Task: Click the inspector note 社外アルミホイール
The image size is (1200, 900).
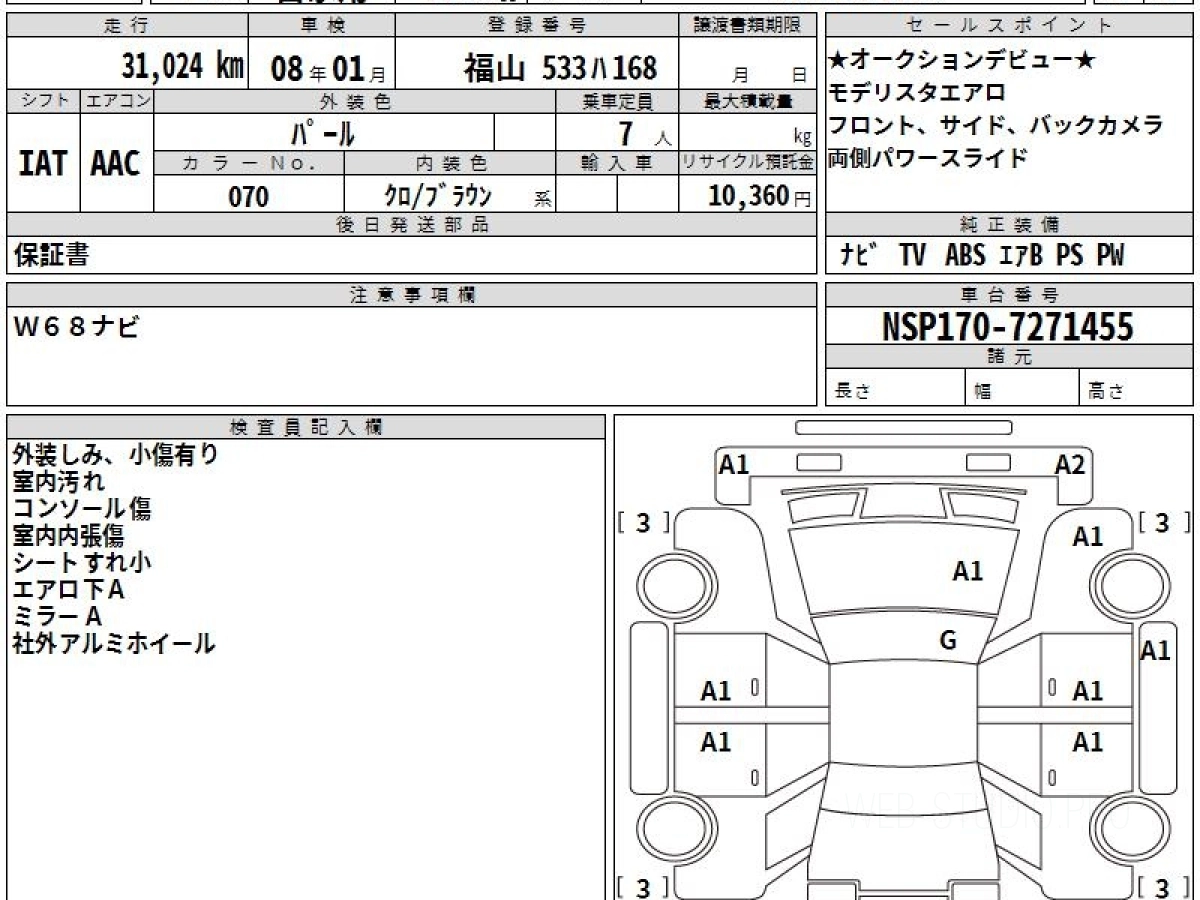Action: tap(113, 644)
